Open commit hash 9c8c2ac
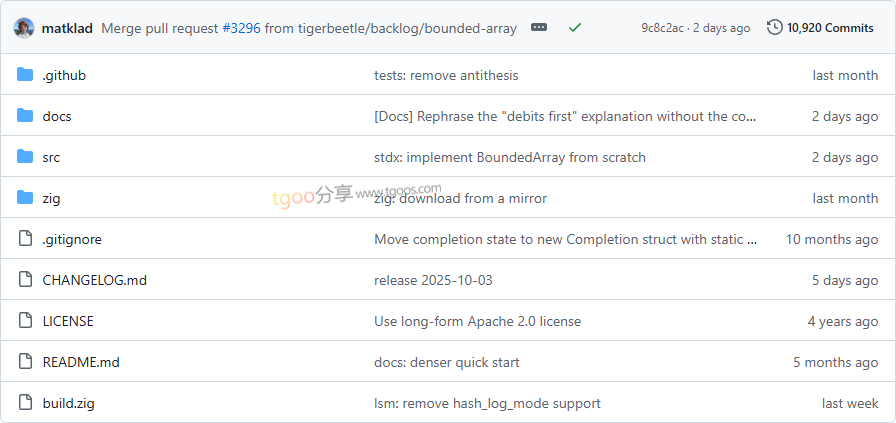 (664, 28)
